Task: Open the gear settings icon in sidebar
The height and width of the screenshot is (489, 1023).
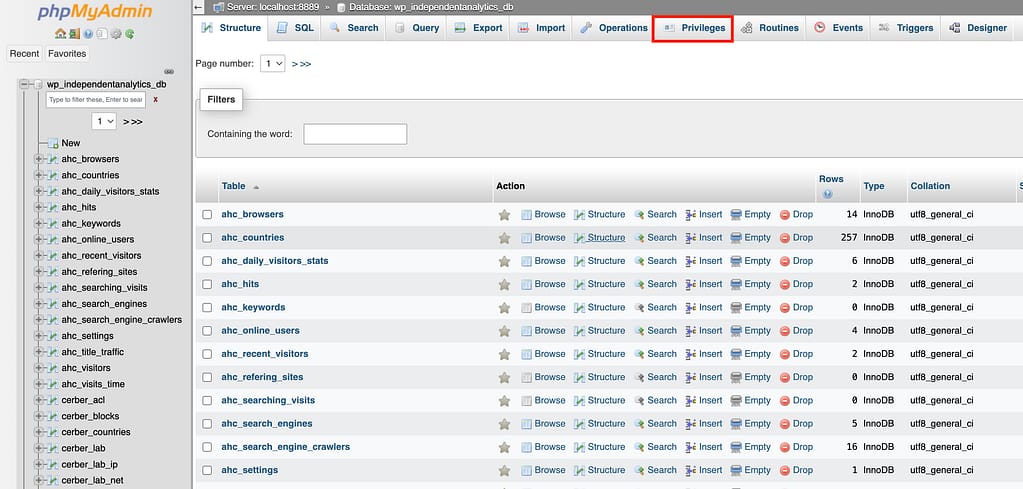Action: (x=116, y=34)
